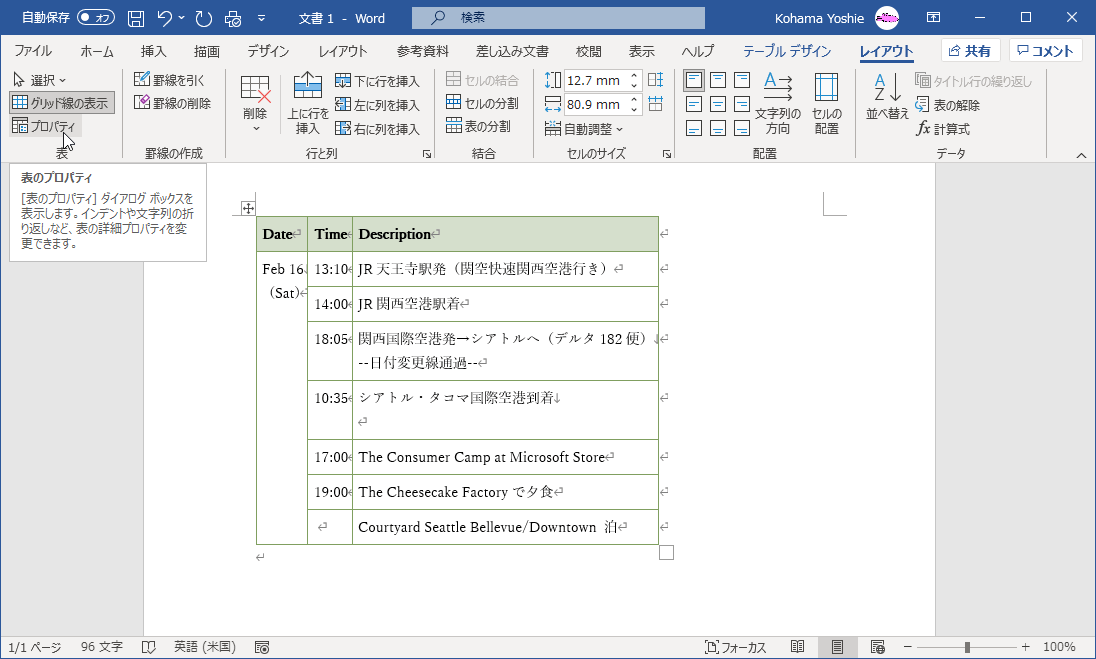
Task: Click 上に行を挿入 insert above
Action: pos(308,103)
